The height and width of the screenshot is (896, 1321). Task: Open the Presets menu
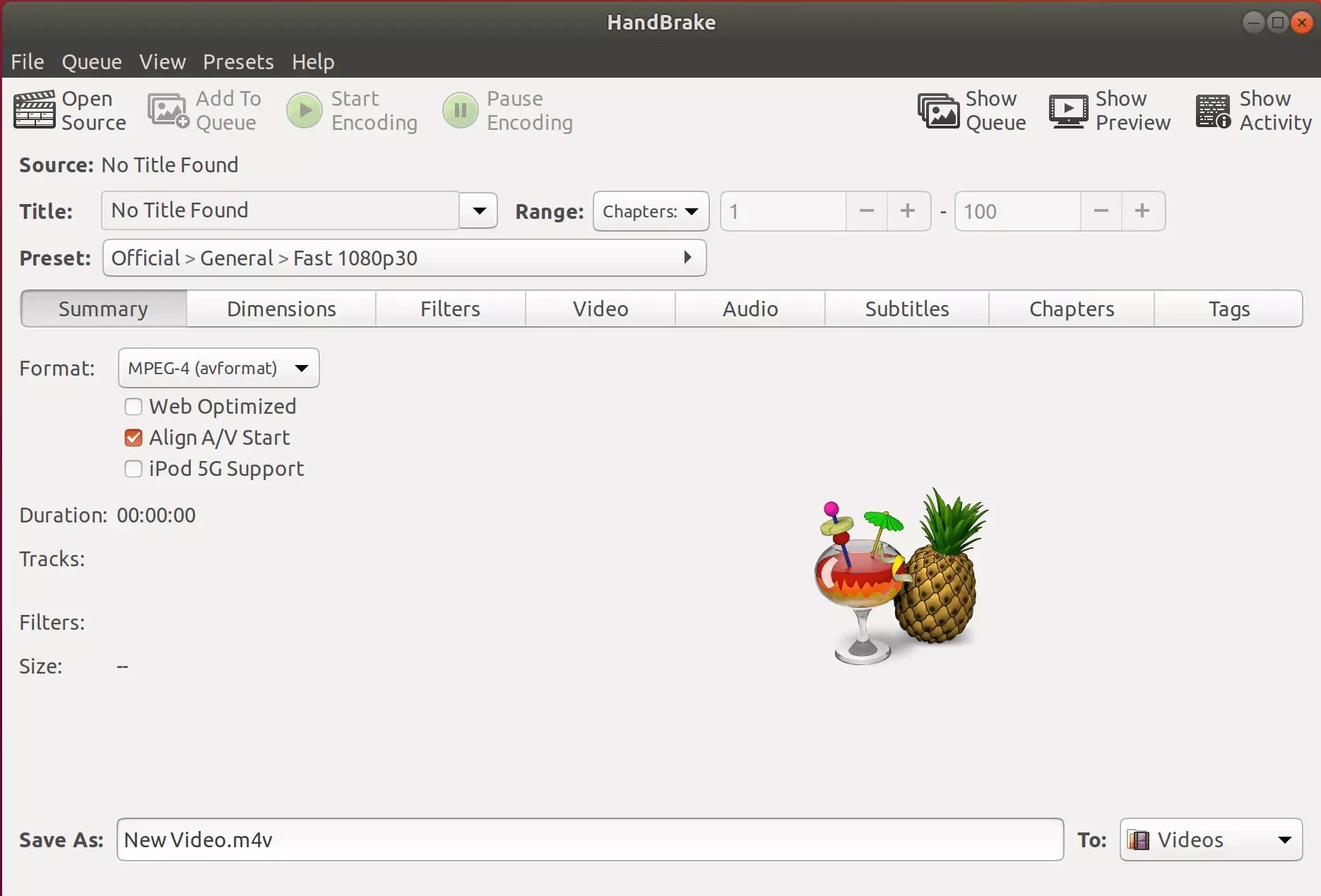[x=237, y=62]
